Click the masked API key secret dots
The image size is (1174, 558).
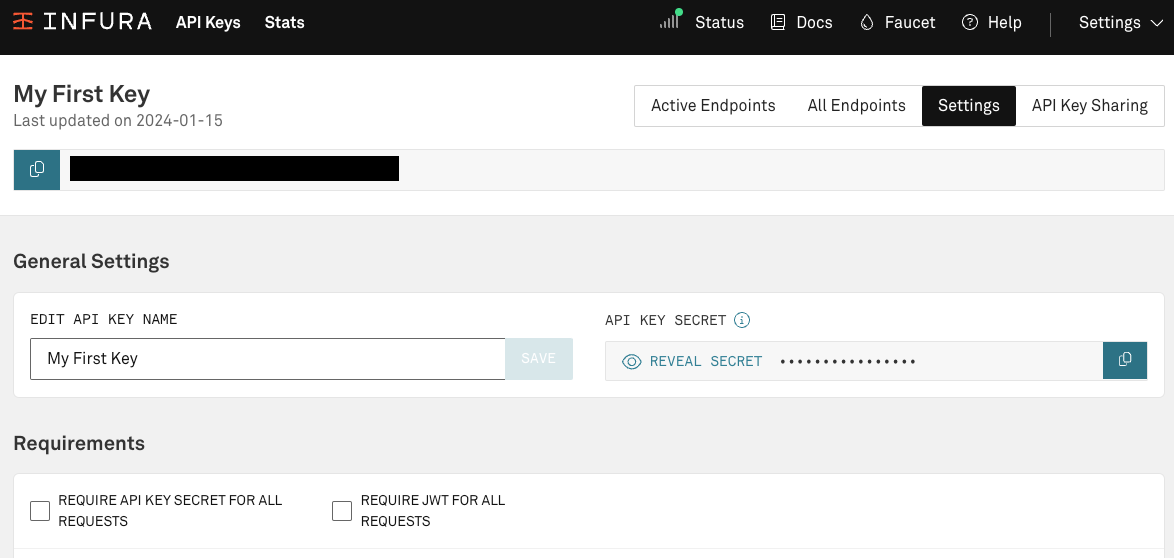pyautogui.click(x=848, y=362)
